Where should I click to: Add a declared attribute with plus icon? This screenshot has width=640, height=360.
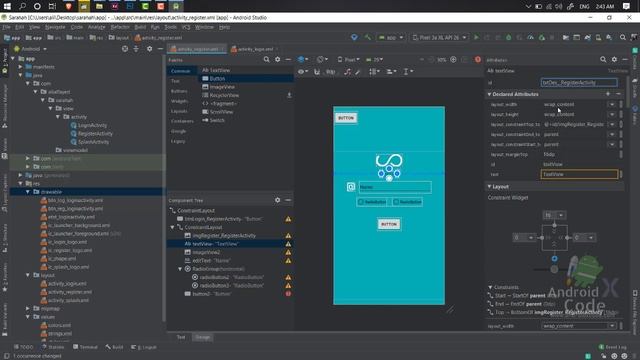[608, 94]
